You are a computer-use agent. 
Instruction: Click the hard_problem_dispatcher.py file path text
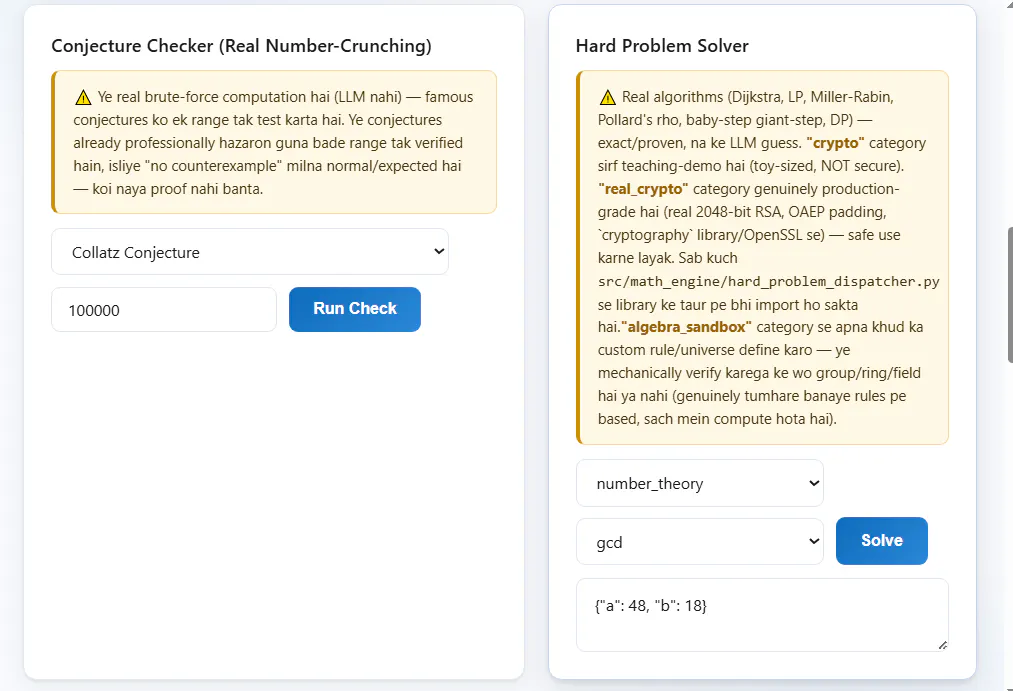[769, 282]
